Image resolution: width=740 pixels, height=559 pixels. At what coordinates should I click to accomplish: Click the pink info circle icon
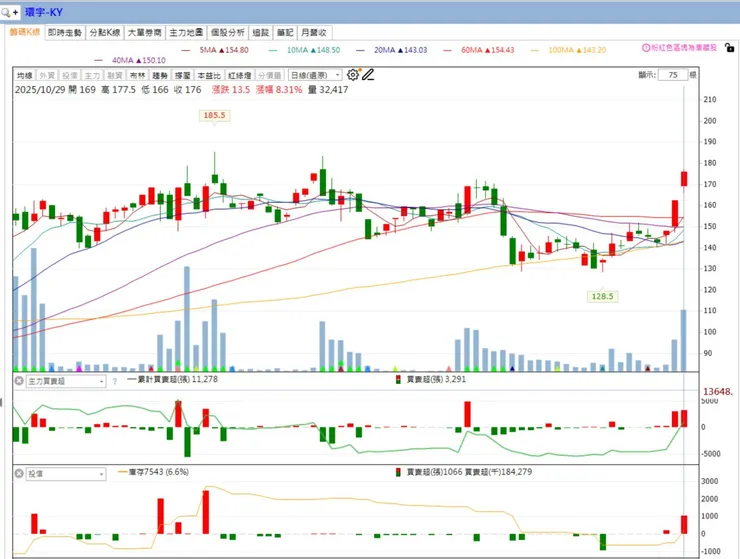coord(646,48)
